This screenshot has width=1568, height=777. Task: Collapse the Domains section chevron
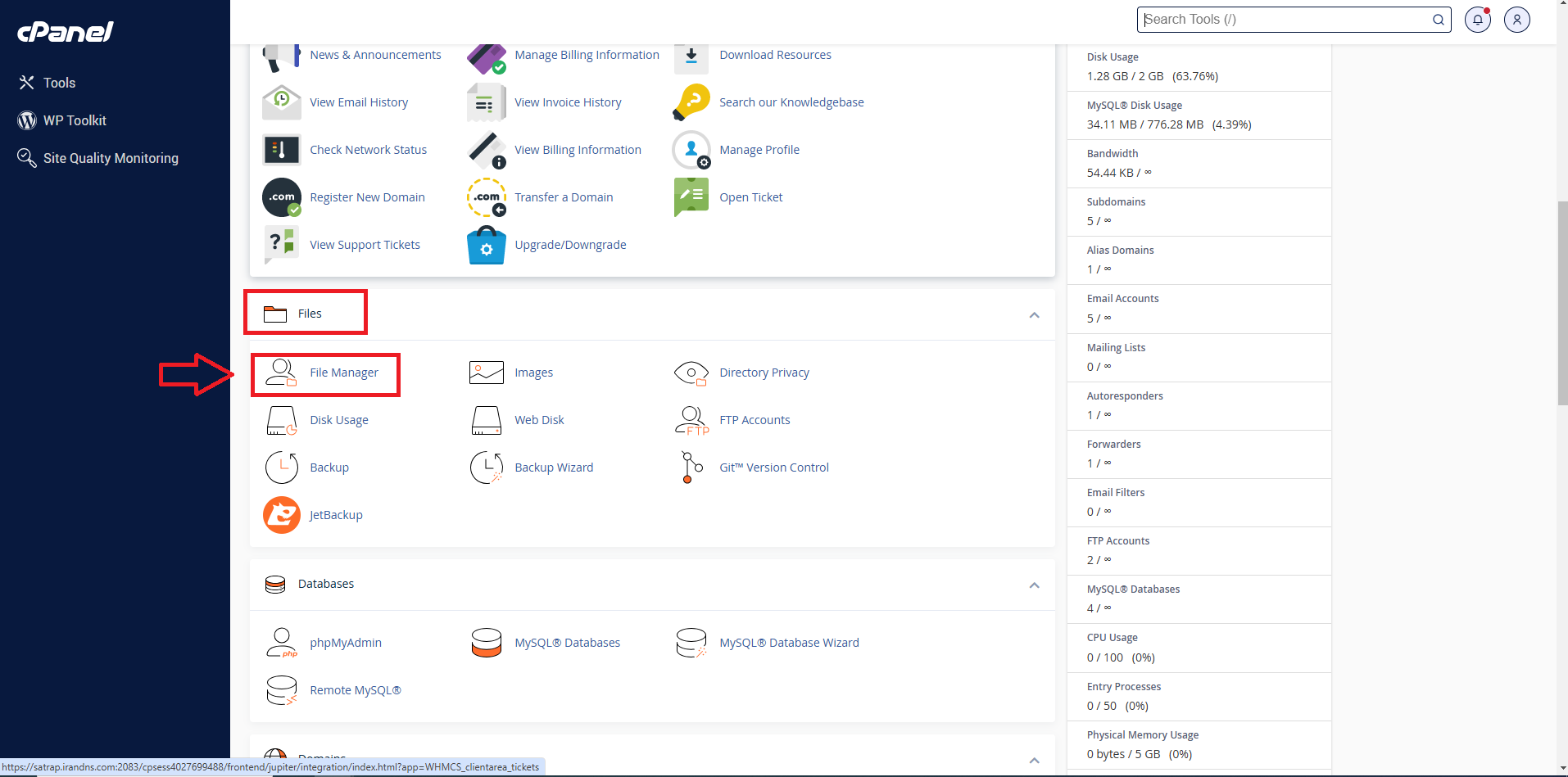[1034, 760]
